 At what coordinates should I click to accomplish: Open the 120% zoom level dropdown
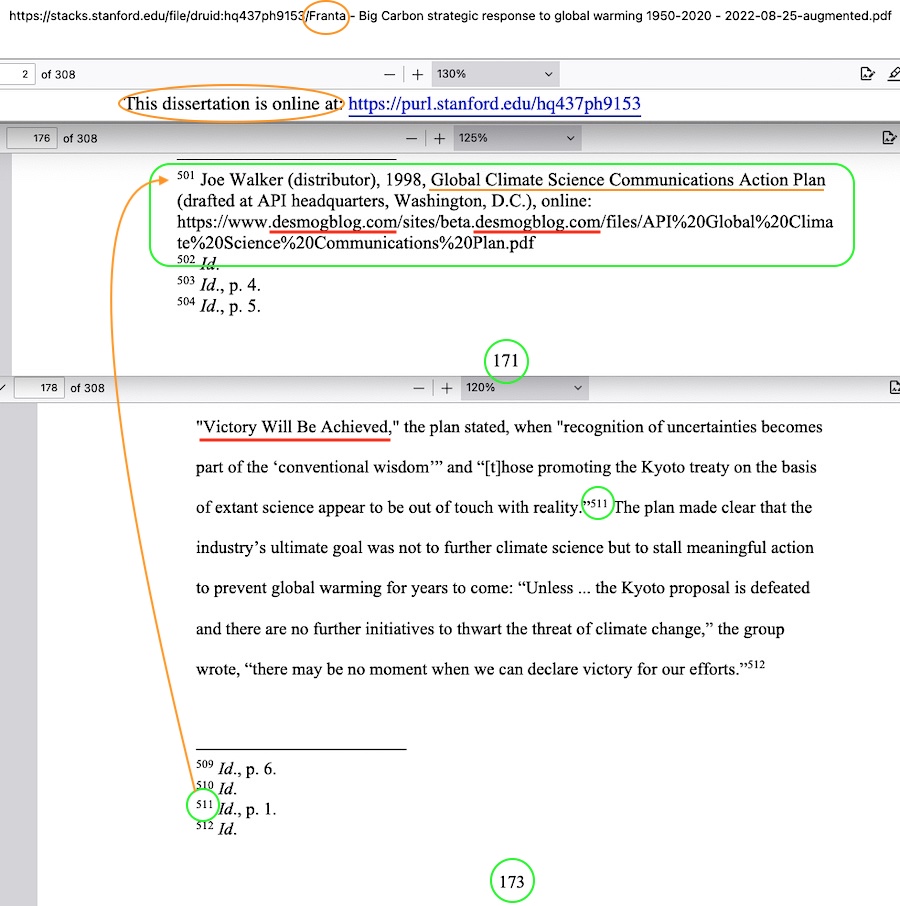[x=523, y=387]
